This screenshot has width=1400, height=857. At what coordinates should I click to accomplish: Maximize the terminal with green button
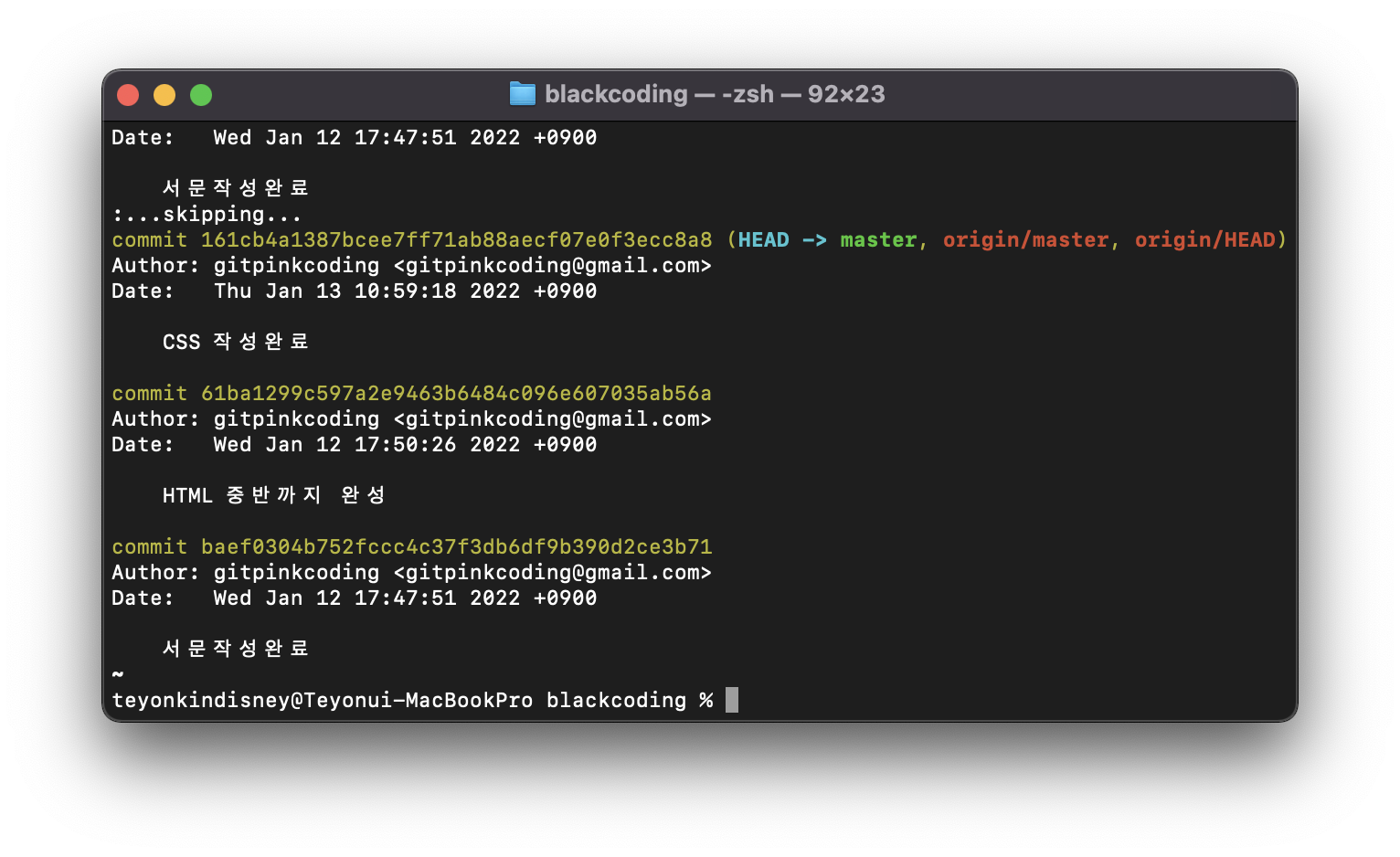(201, 95)
